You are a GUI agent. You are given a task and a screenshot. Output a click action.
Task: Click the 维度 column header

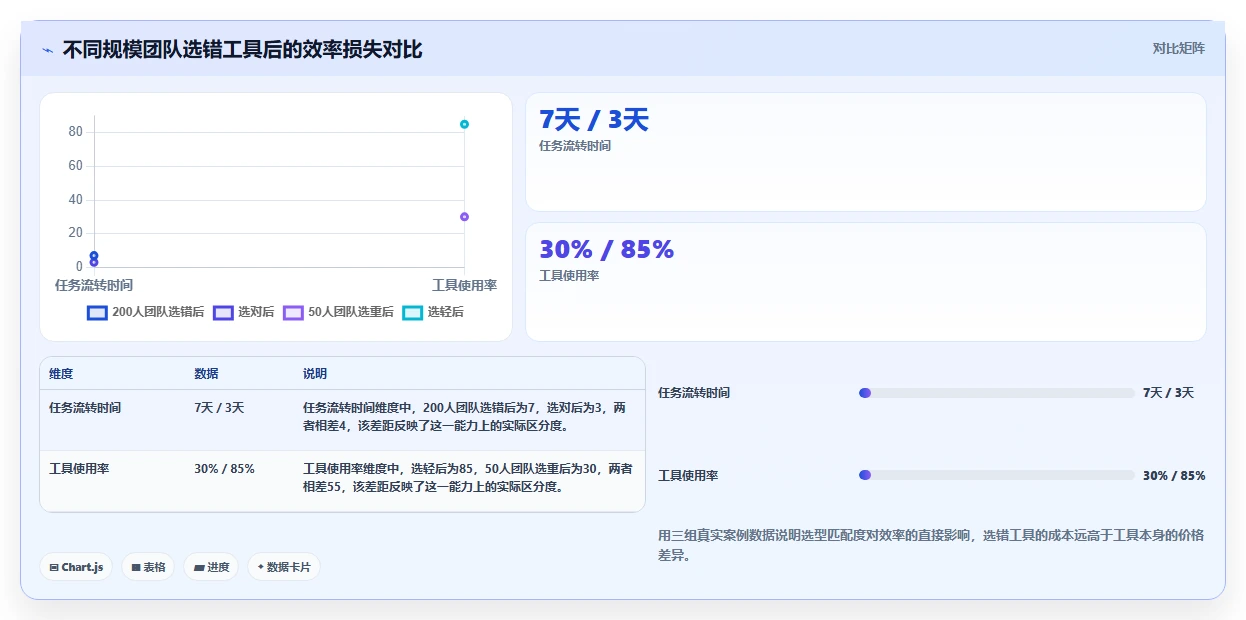(61, 374)
